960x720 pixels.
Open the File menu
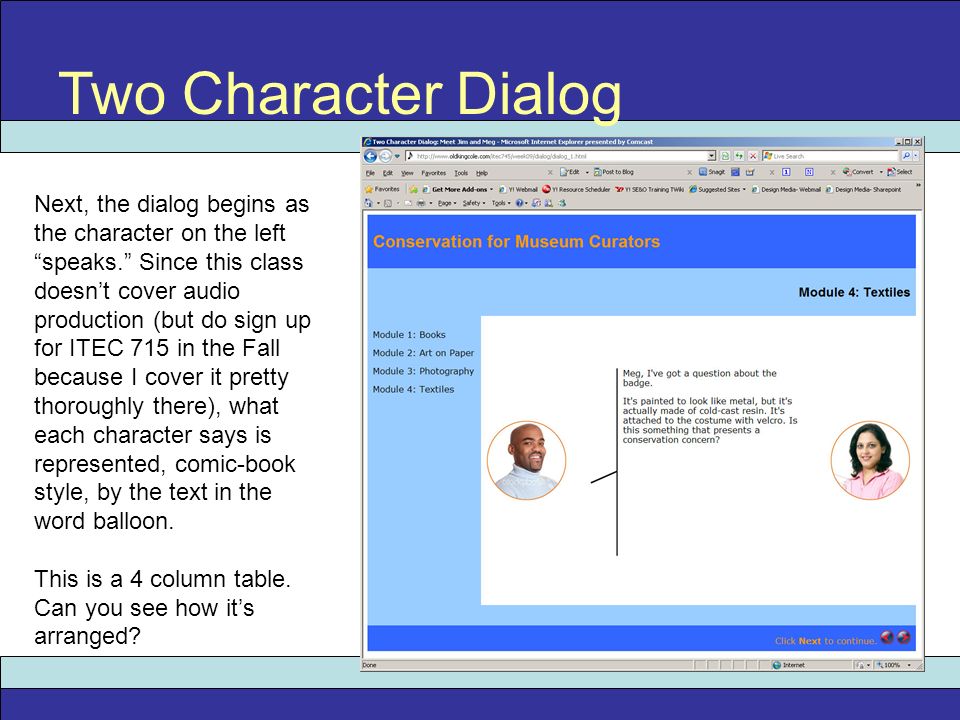click(x=370, y=173)
